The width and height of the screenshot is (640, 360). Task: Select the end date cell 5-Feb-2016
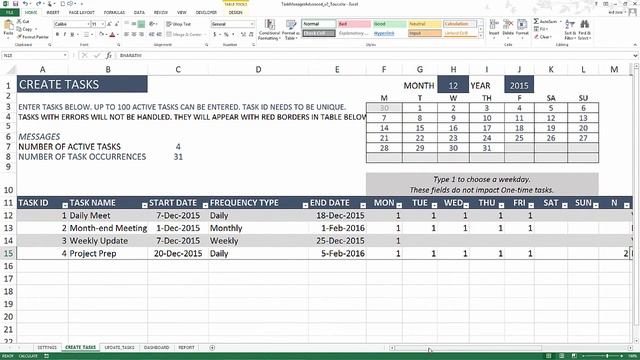tap(338, 253)
